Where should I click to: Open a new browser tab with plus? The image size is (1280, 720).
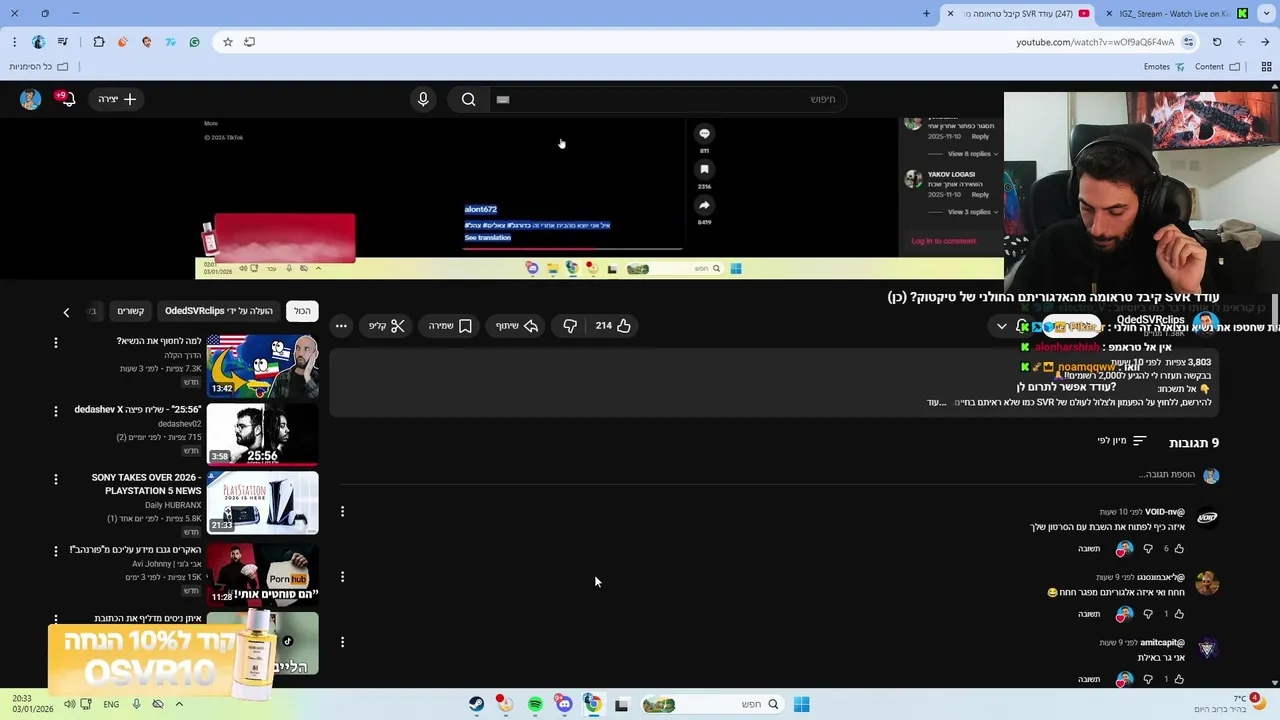pyautogui.click(x=926, y=13)
